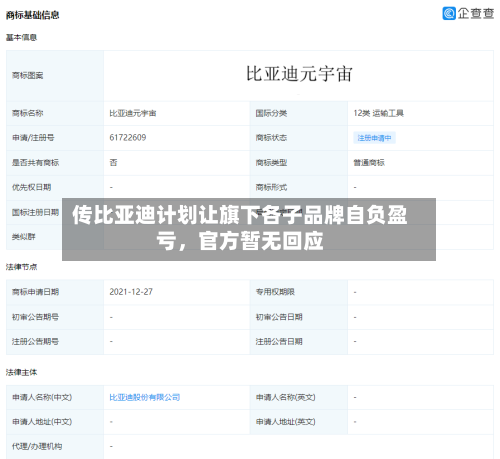Select the 普通商标 value
The image size is (500, 459).
click(369, 163)
